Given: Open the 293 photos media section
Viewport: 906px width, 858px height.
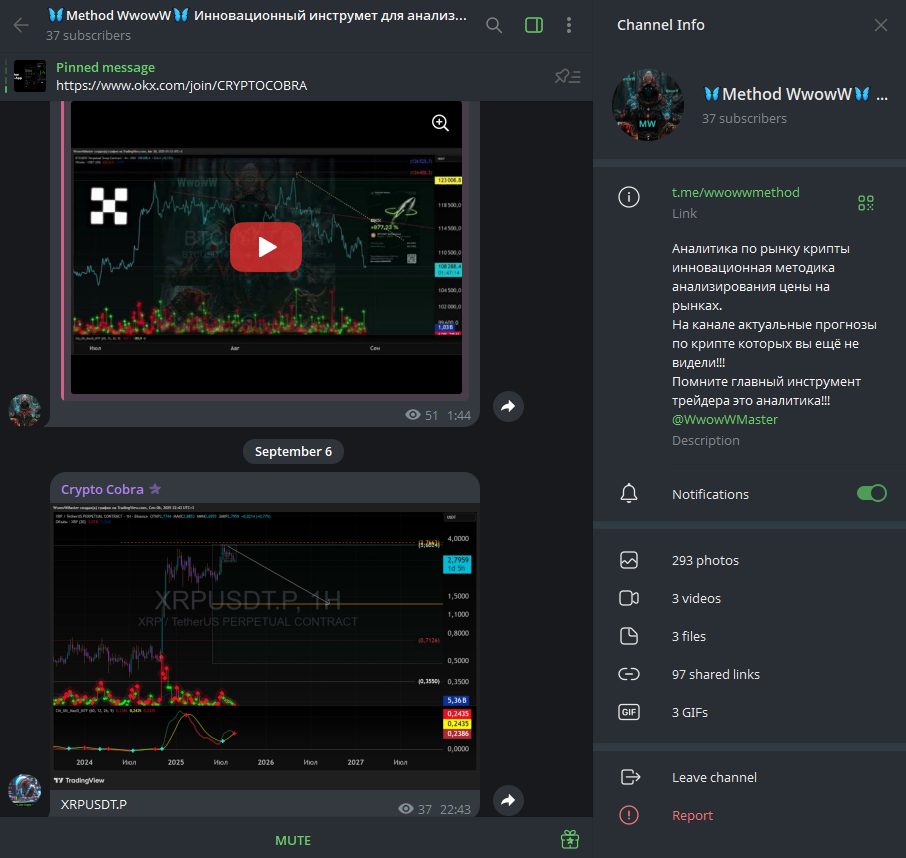Looking at the screenshot, I should click(705, 561).
